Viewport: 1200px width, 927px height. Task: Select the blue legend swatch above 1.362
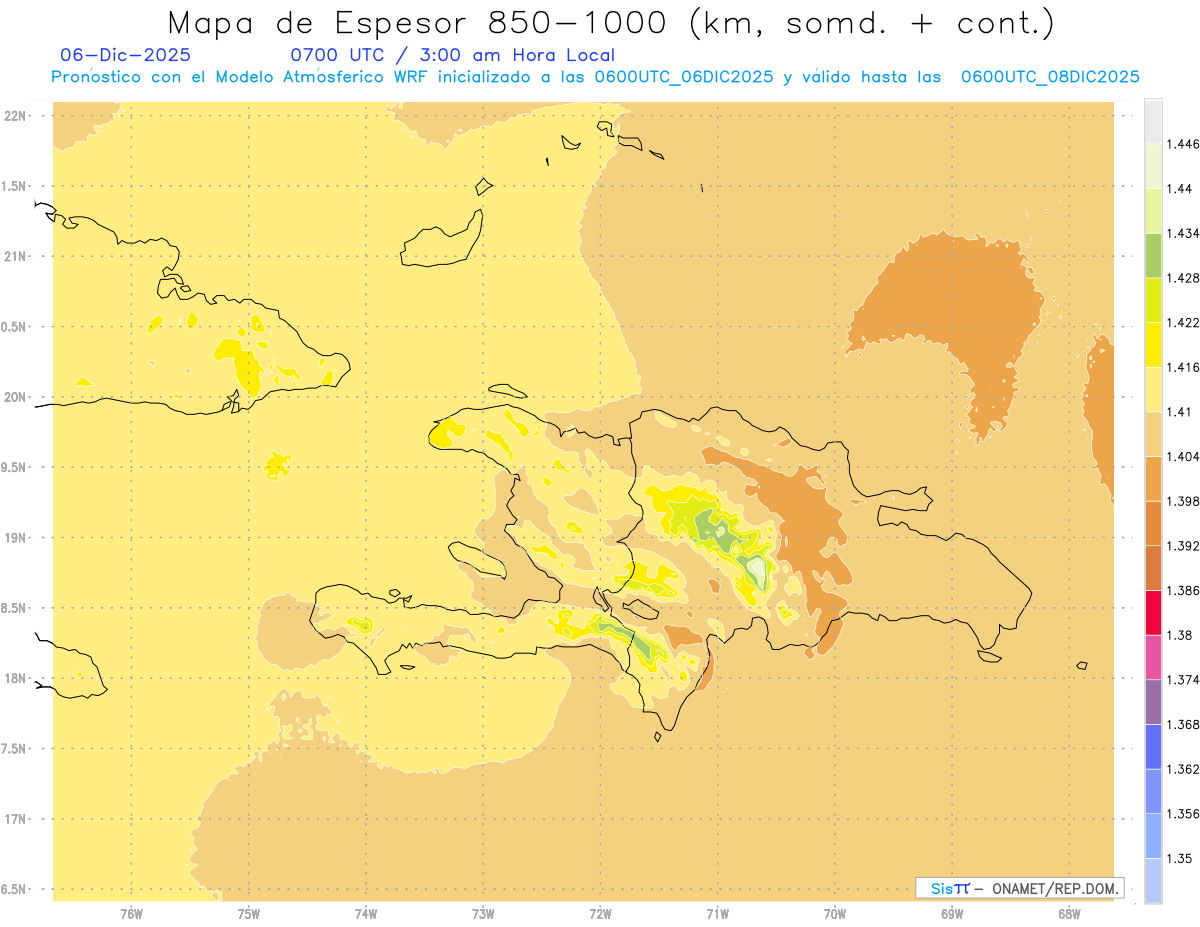click(1153, 747)
